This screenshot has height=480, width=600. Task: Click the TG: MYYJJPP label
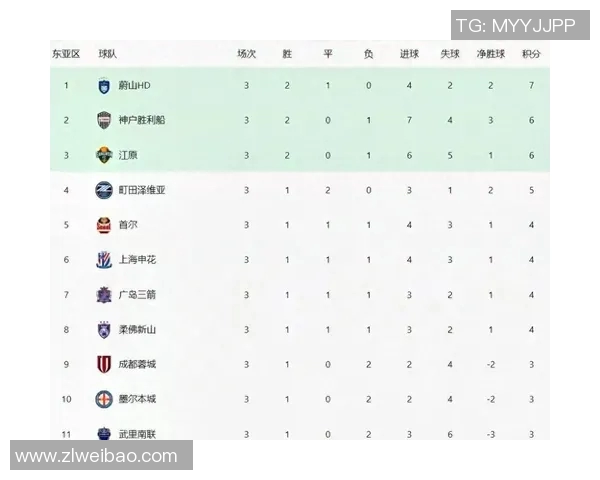pyautogui.click(x=515, y=26)
